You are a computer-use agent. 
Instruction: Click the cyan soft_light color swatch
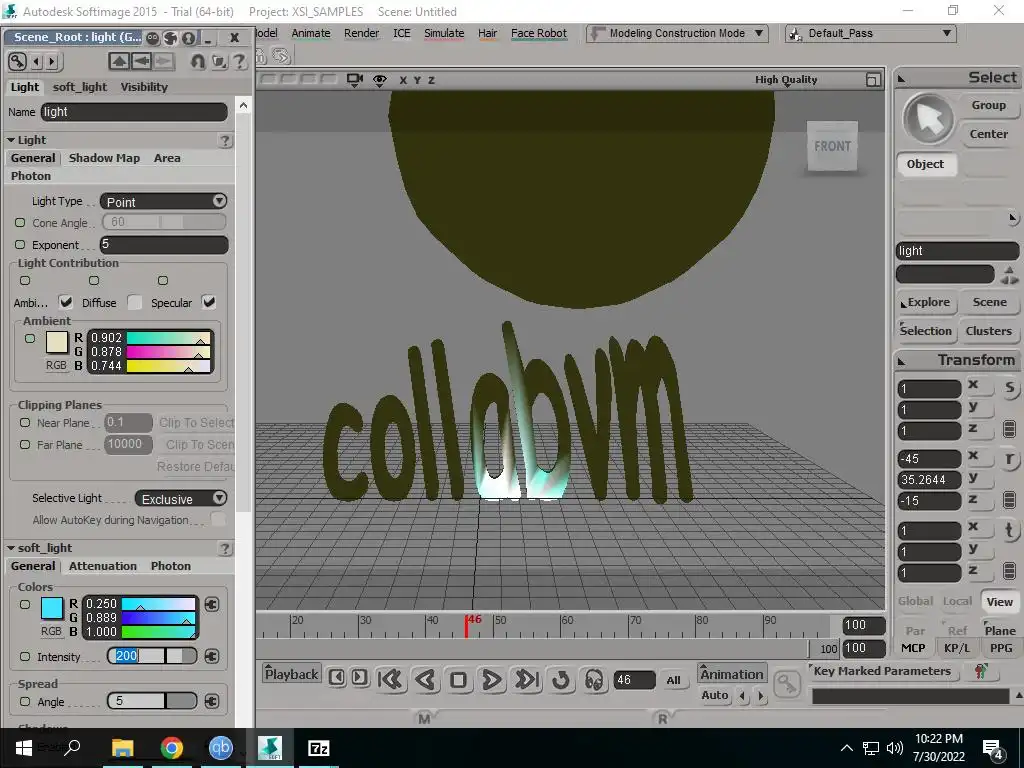52,608
